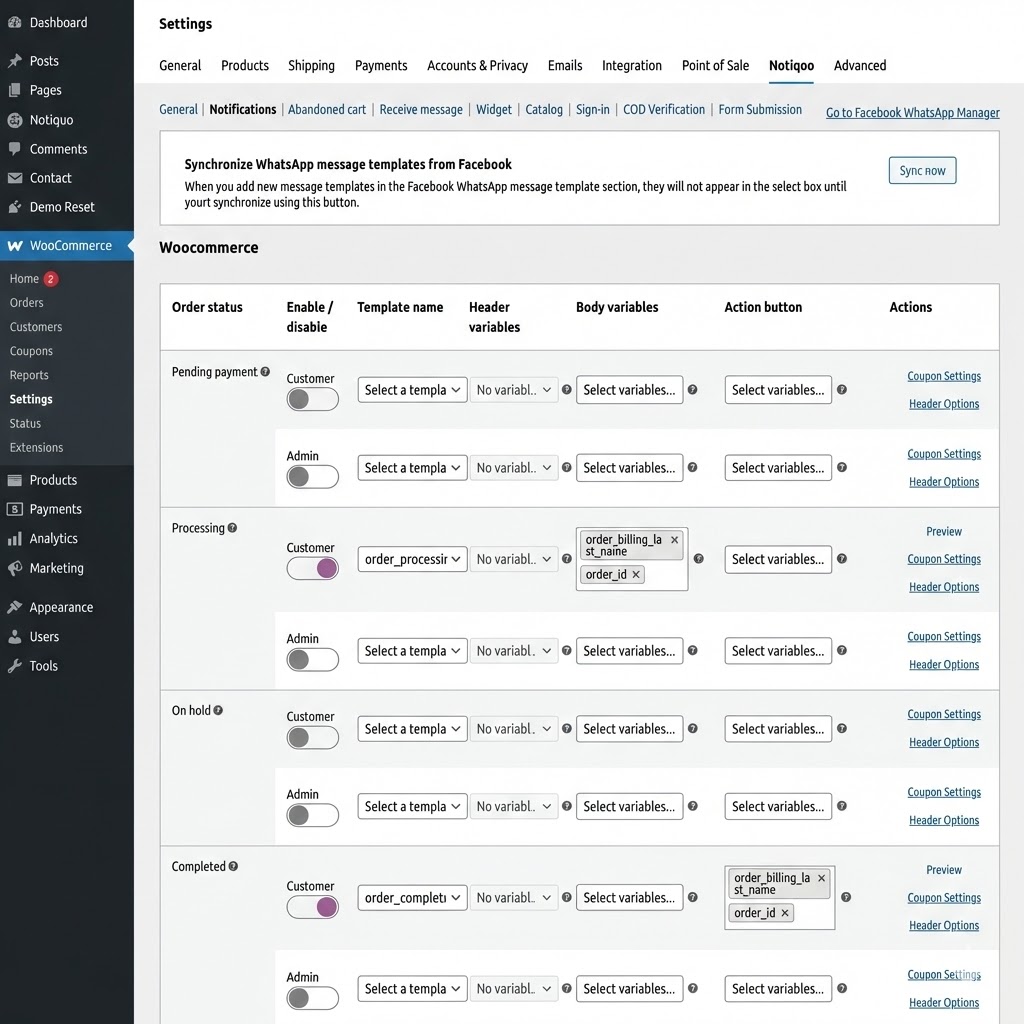Click help icon next to Pending payment
1024x1024 pixels.
click(x=265, y=372)
